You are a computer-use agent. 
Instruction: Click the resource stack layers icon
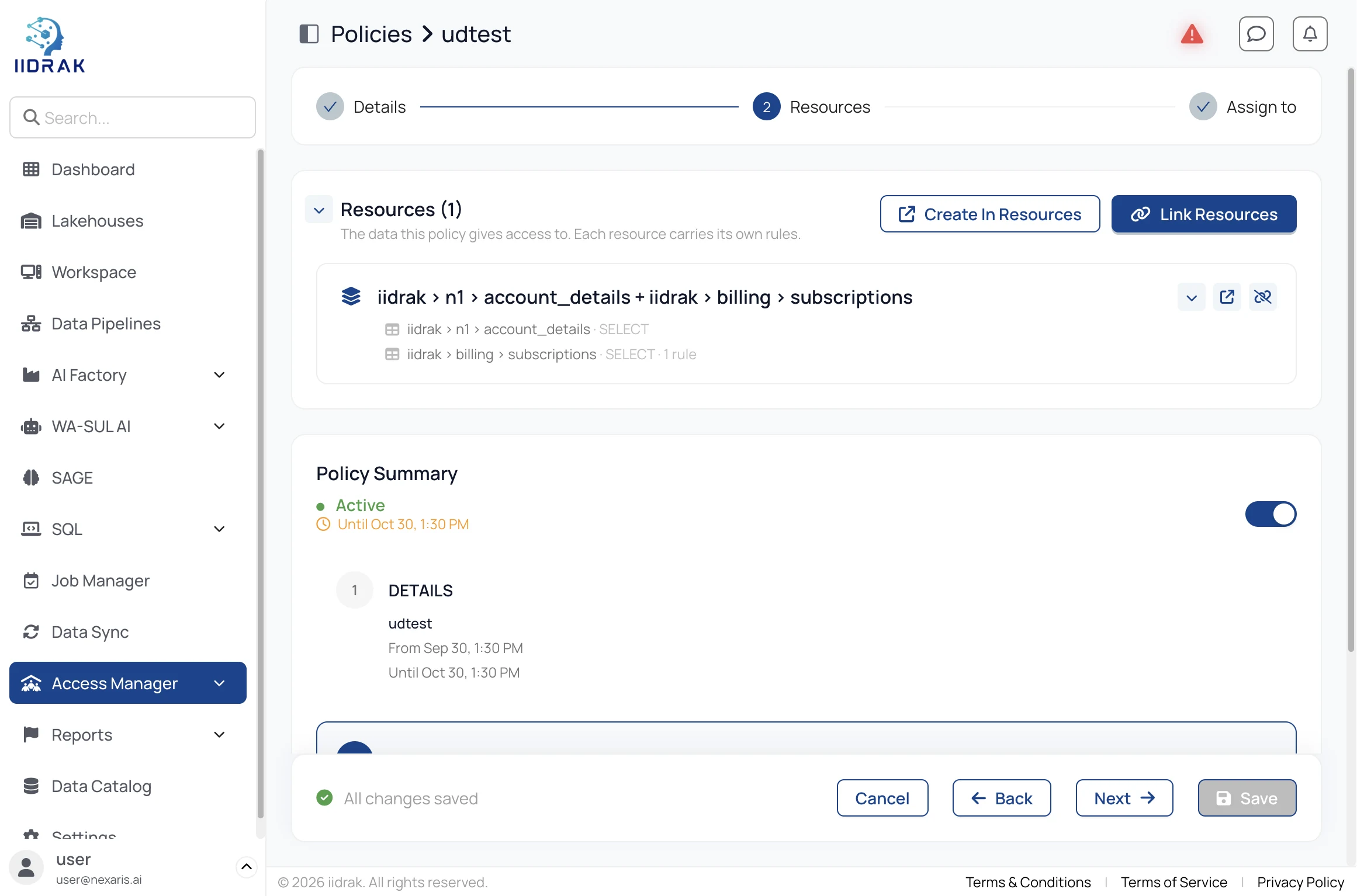point(351,297)
